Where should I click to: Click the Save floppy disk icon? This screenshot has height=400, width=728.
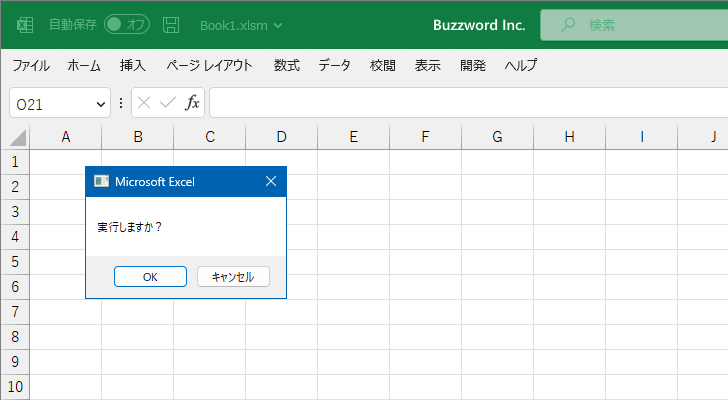[171, 25]
